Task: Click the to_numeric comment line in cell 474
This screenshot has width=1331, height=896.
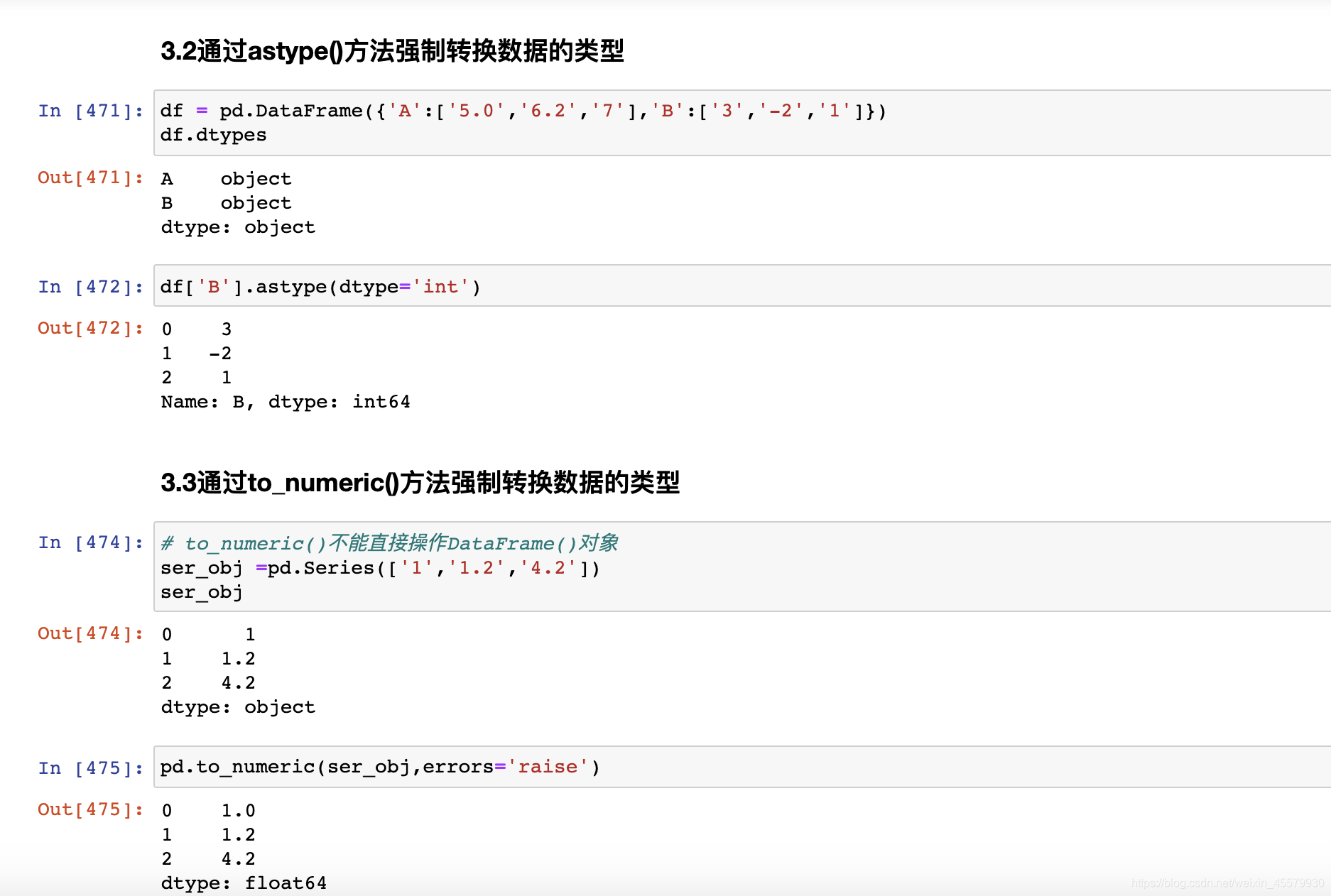Action: pyautogui.click(x=389, y=543)
